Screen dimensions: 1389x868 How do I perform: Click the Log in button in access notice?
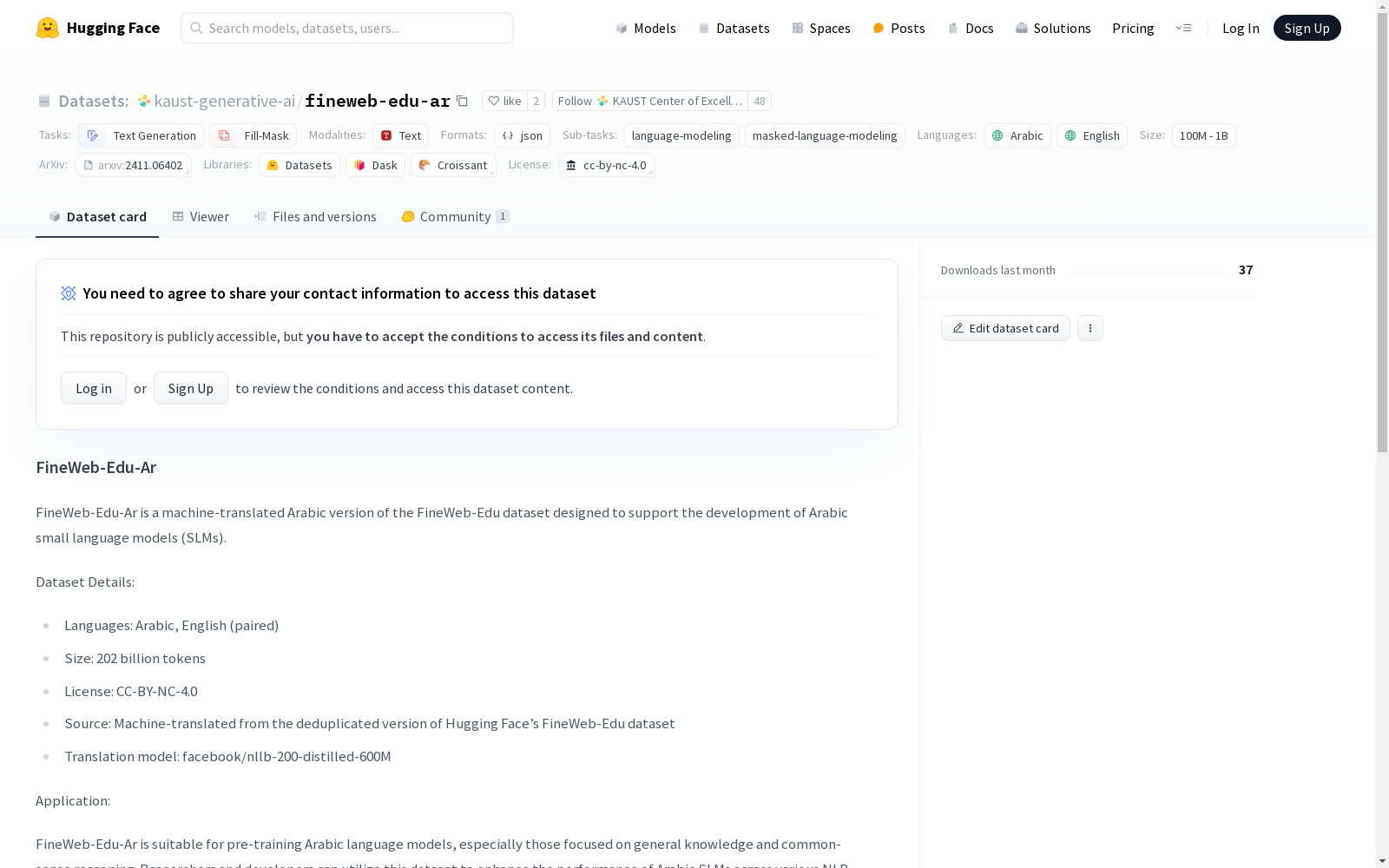coord(94,388)
